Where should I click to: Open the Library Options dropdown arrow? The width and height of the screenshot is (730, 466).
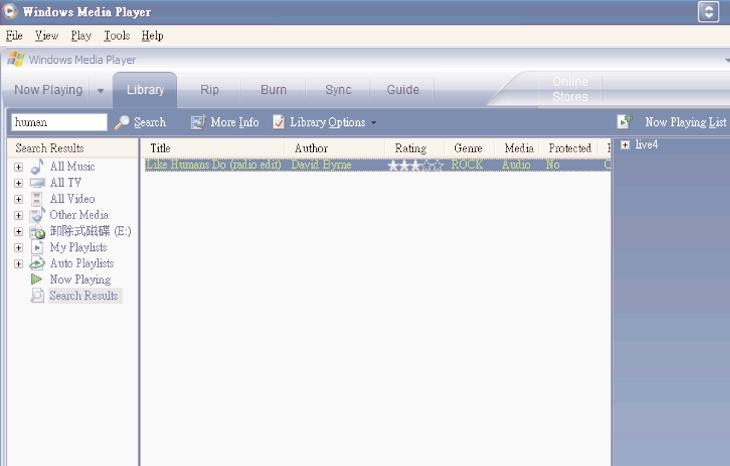(x=373, y=123)
